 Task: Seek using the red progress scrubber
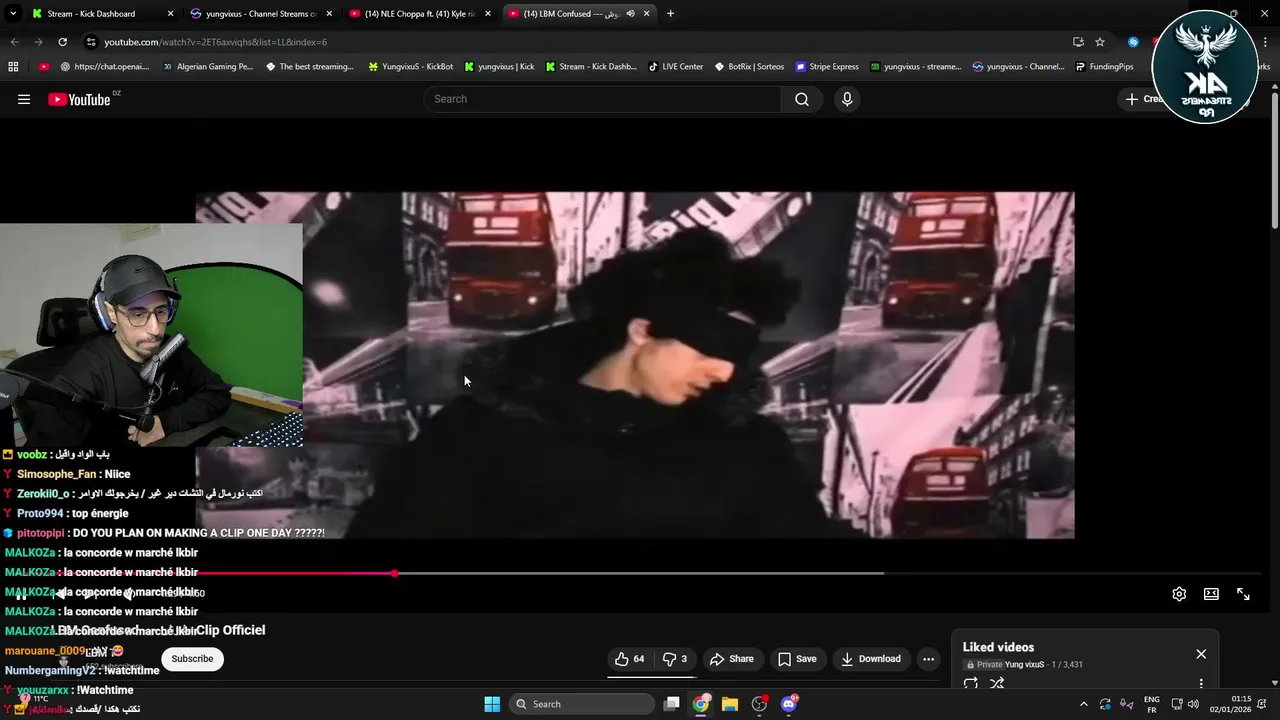tap(395, 573)
